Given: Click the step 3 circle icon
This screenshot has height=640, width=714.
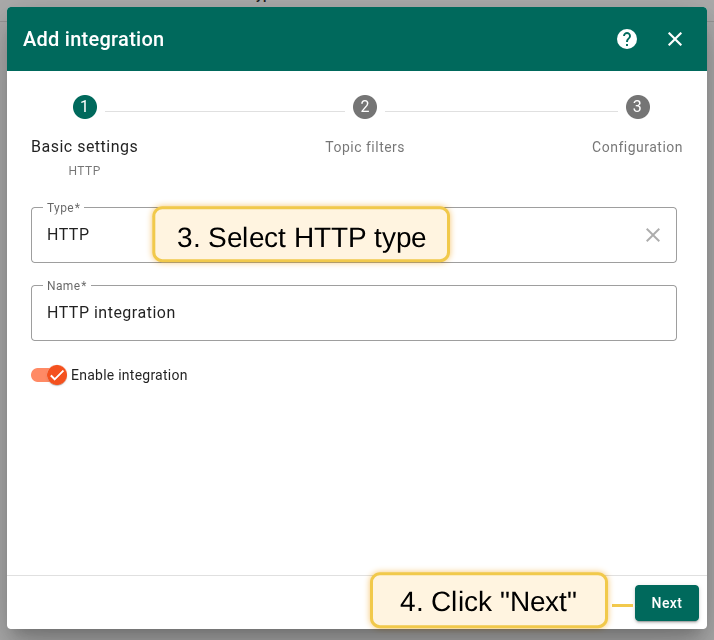Looking at the screenshot, I should [x=637, y=107].
